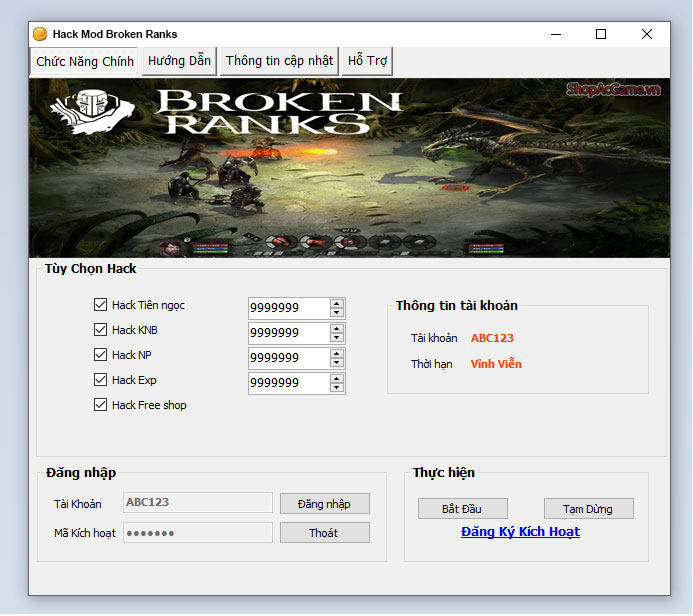Decrease Hack NP value with down arrow
The height and width of the screenshot is (616, 693).
[x=337, y=362]
